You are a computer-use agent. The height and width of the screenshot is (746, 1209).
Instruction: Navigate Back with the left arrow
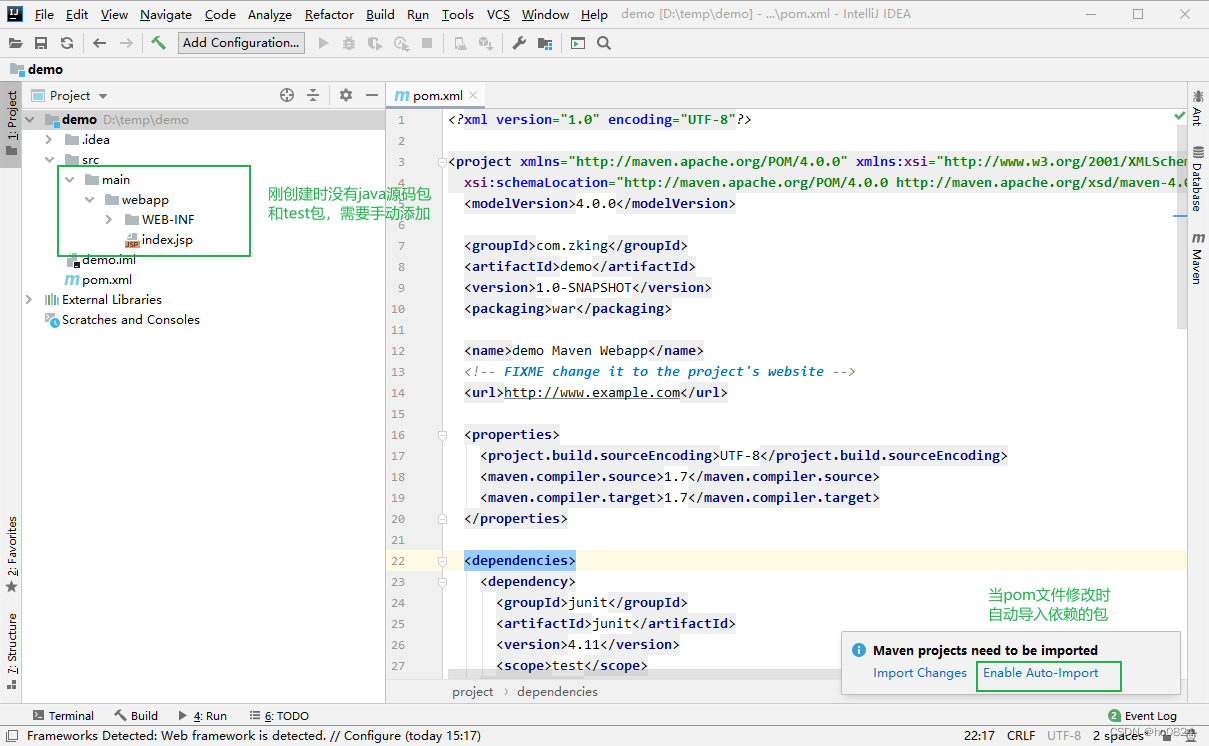[x=99, y=43]
